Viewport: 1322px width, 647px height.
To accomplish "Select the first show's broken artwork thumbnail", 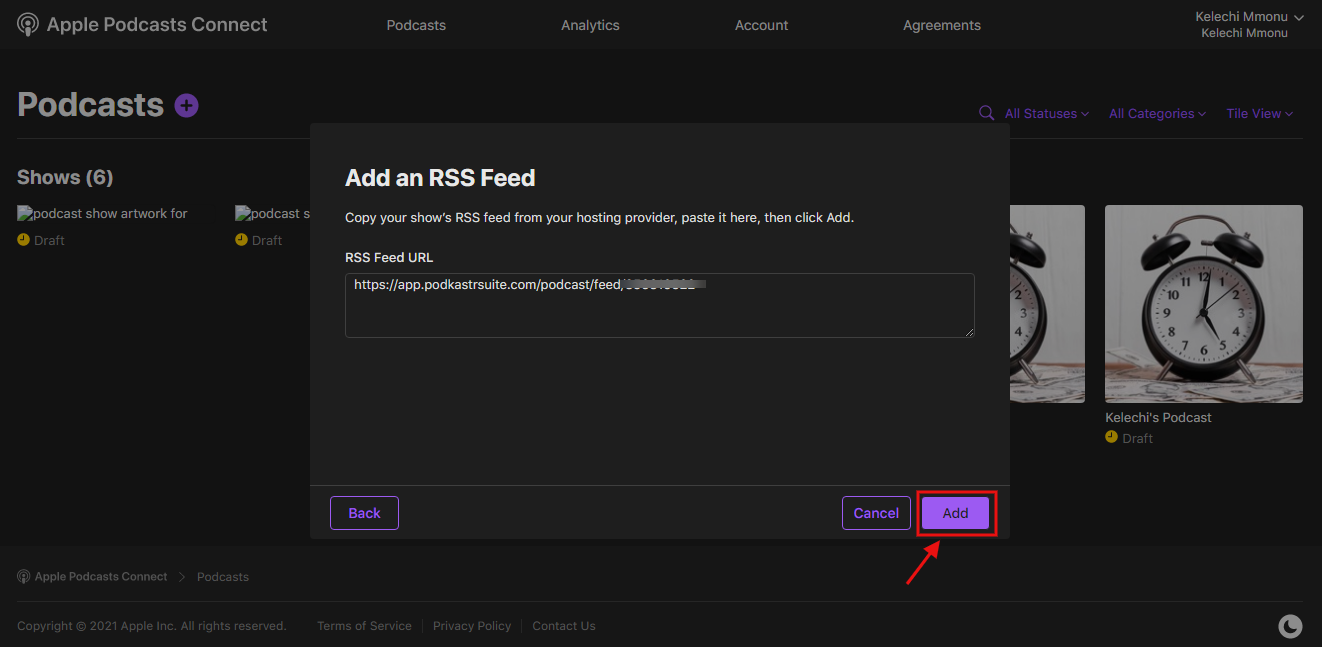I will click(x=102, y=213).
